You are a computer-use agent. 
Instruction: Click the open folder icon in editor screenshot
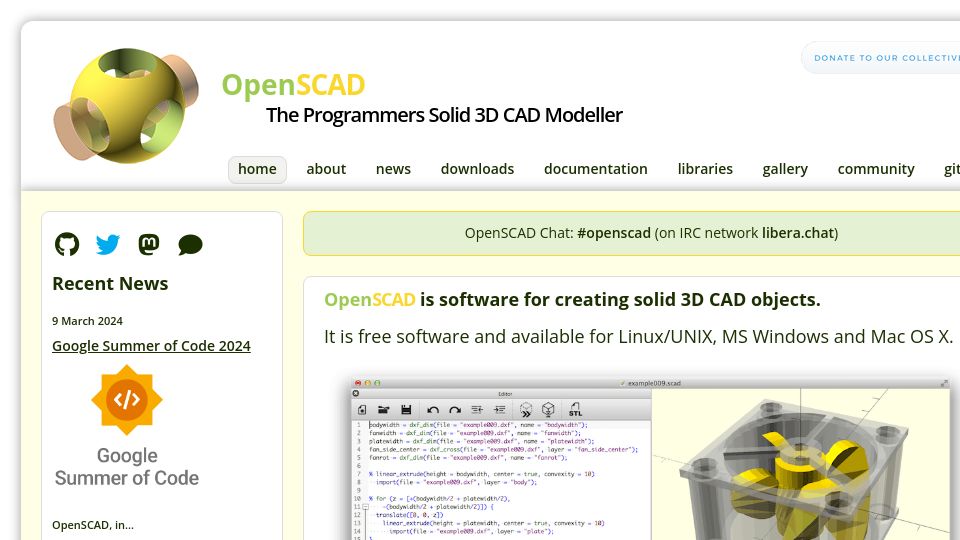384,410
